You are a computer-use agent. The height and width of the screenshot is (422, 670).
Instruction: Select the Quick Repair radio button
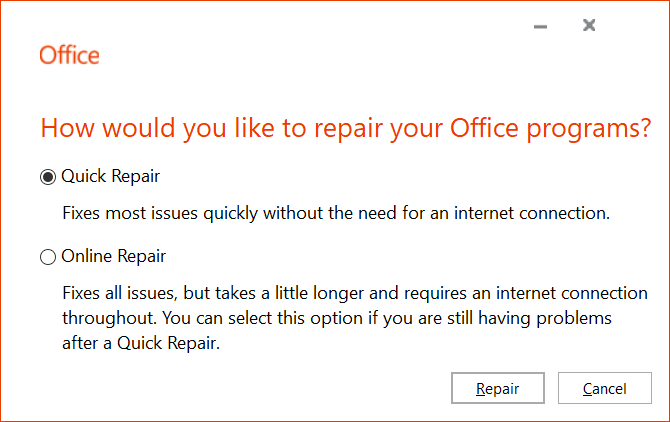48,177
